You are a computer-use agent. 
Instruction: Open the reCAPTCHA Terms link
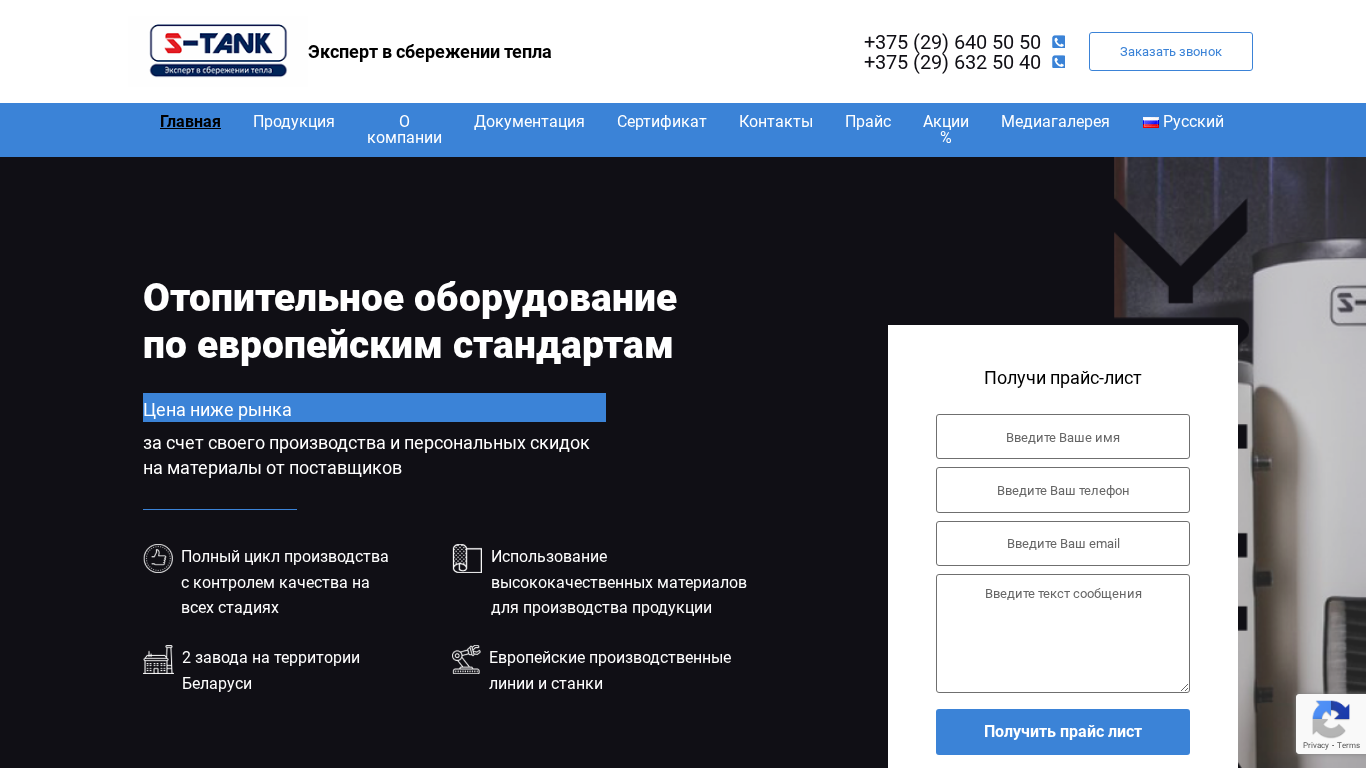(1349, 745)
